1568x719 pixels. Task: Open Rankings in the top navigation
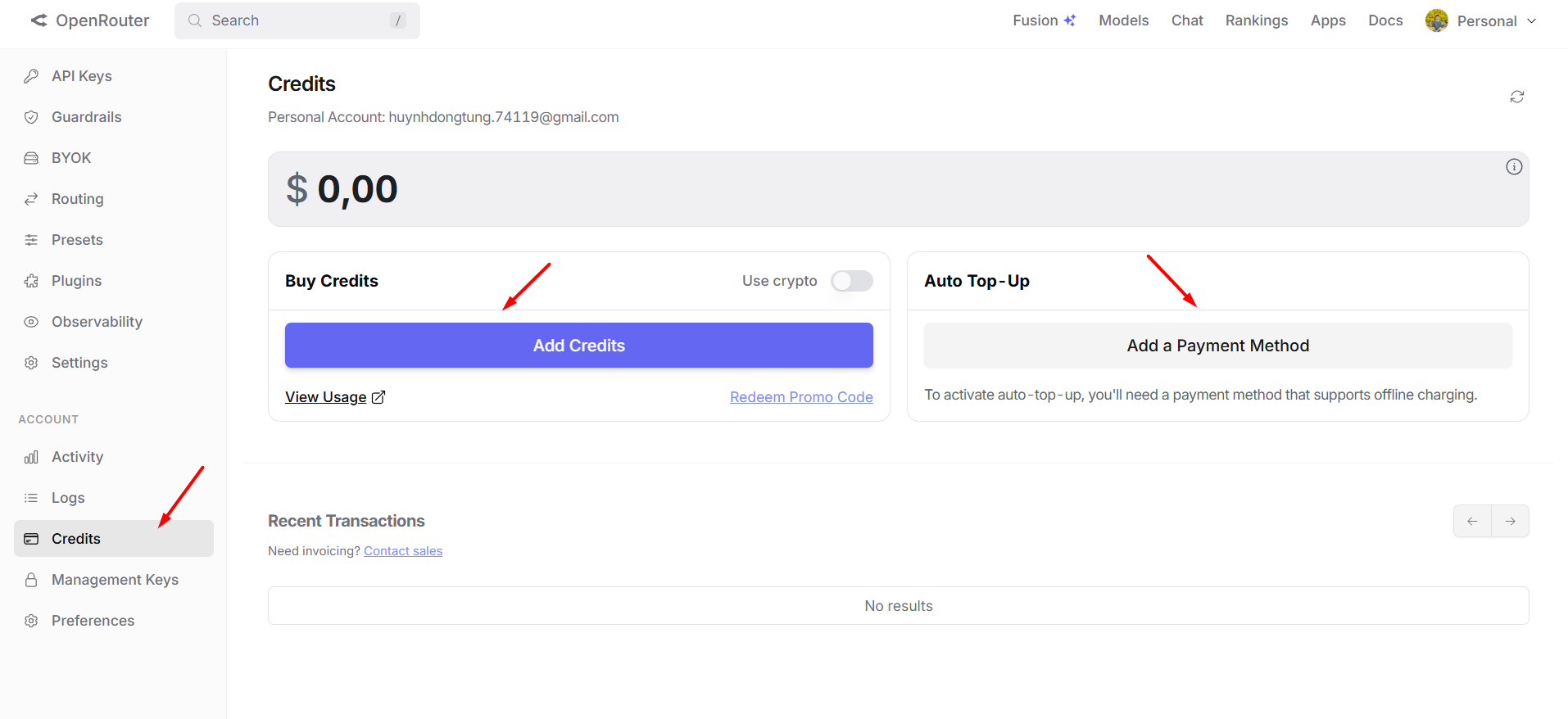coord(1256,20)
